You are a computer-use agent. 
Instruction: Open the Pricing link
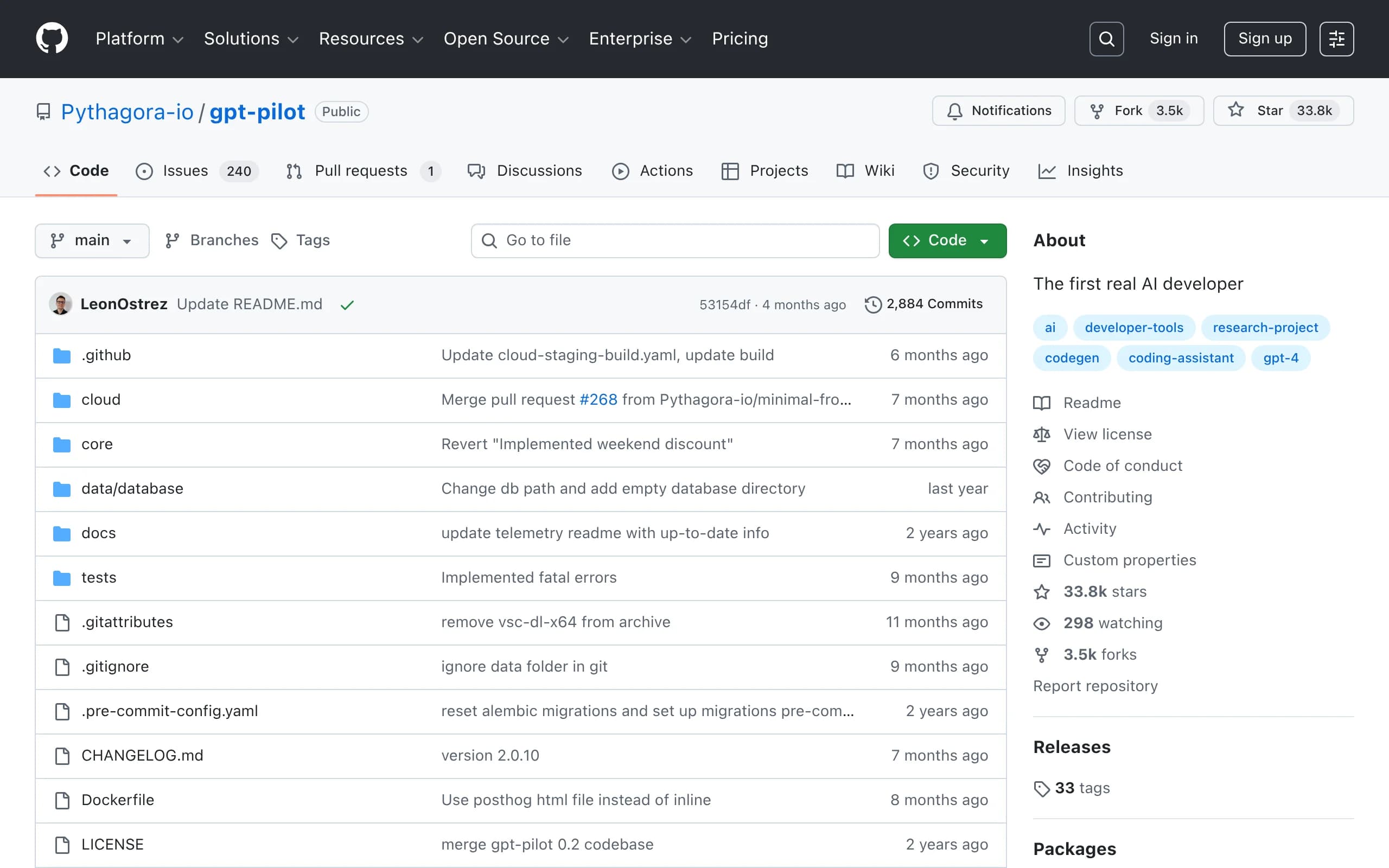tap(740, 39)
